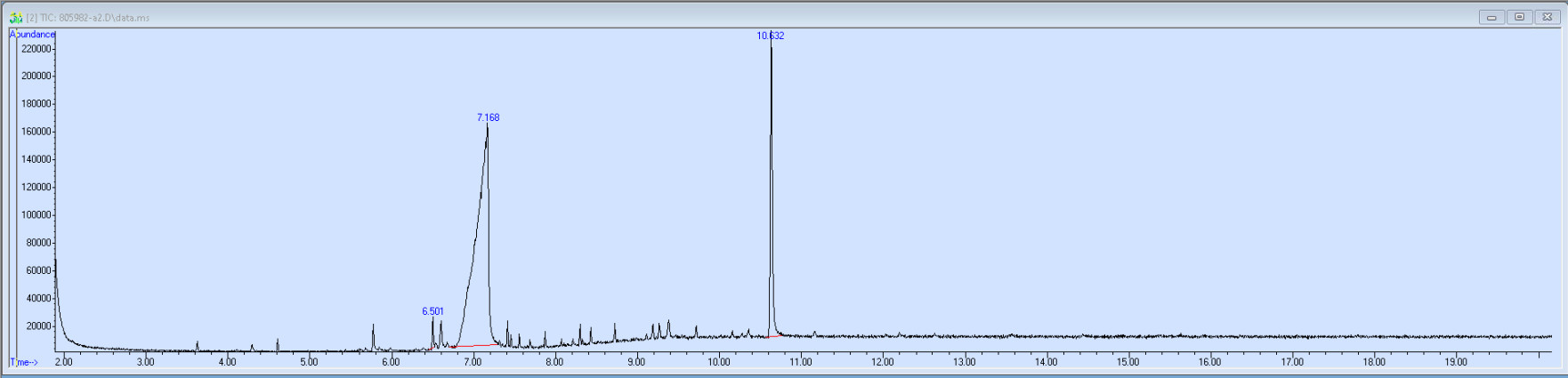1568x378 pixels.
Task: Select the peak labeled 10.632
Action: click(771, 36)
